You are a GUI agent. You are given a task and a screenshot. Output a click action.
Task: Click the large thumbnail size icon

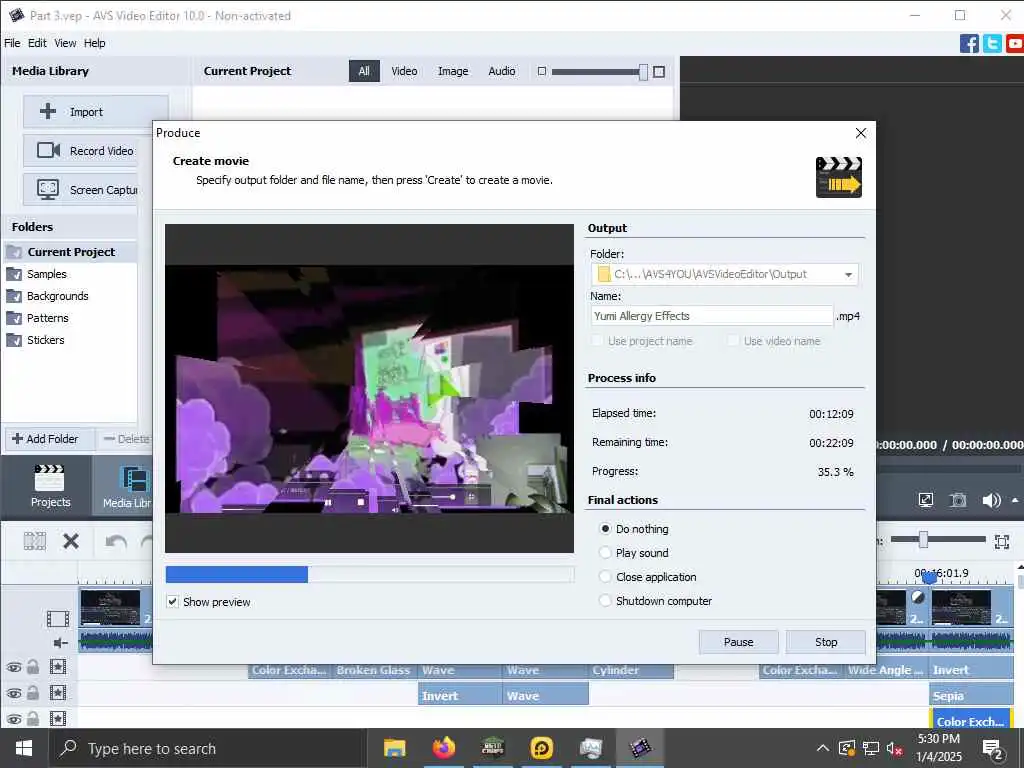659,71
